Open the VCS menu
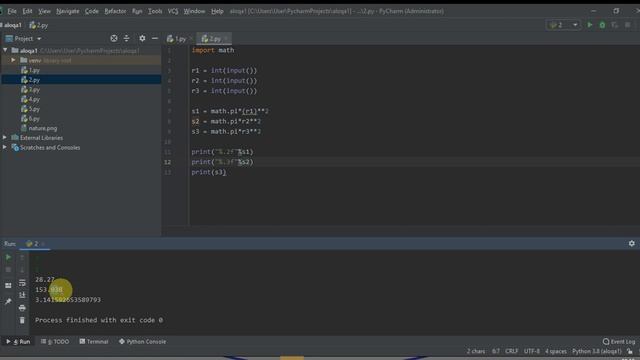Screen dimensions: 640x360 (173, 11)
